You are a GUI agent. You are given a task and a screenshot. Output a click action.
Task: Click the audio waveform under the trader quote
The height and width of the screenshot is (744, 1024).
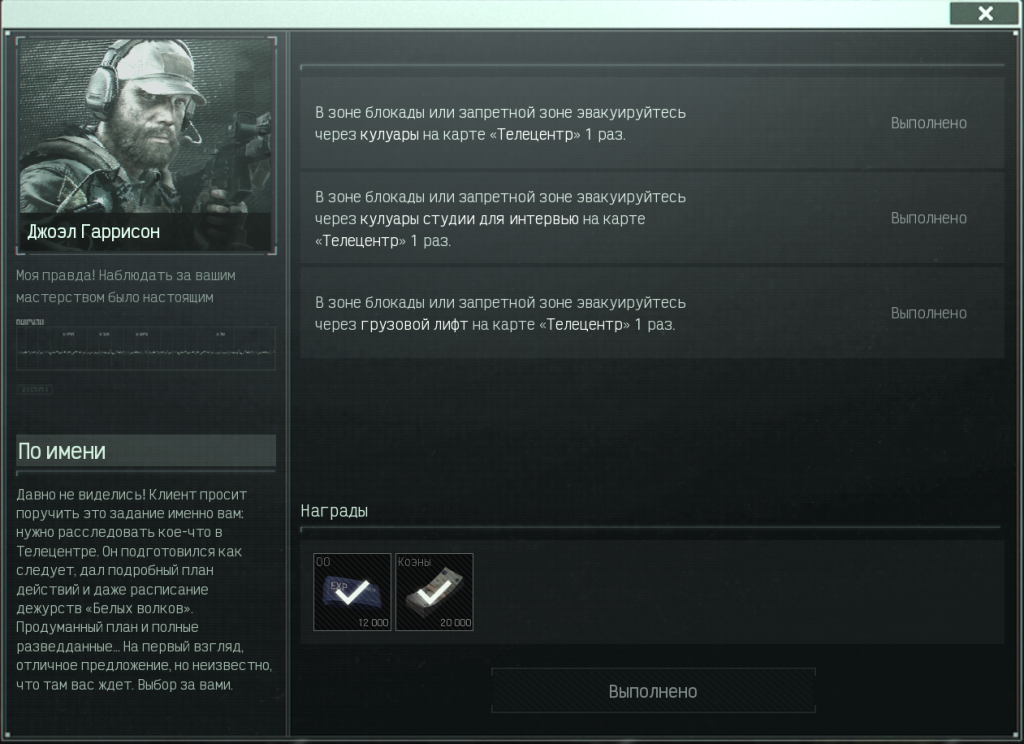[x=146, y=348]
